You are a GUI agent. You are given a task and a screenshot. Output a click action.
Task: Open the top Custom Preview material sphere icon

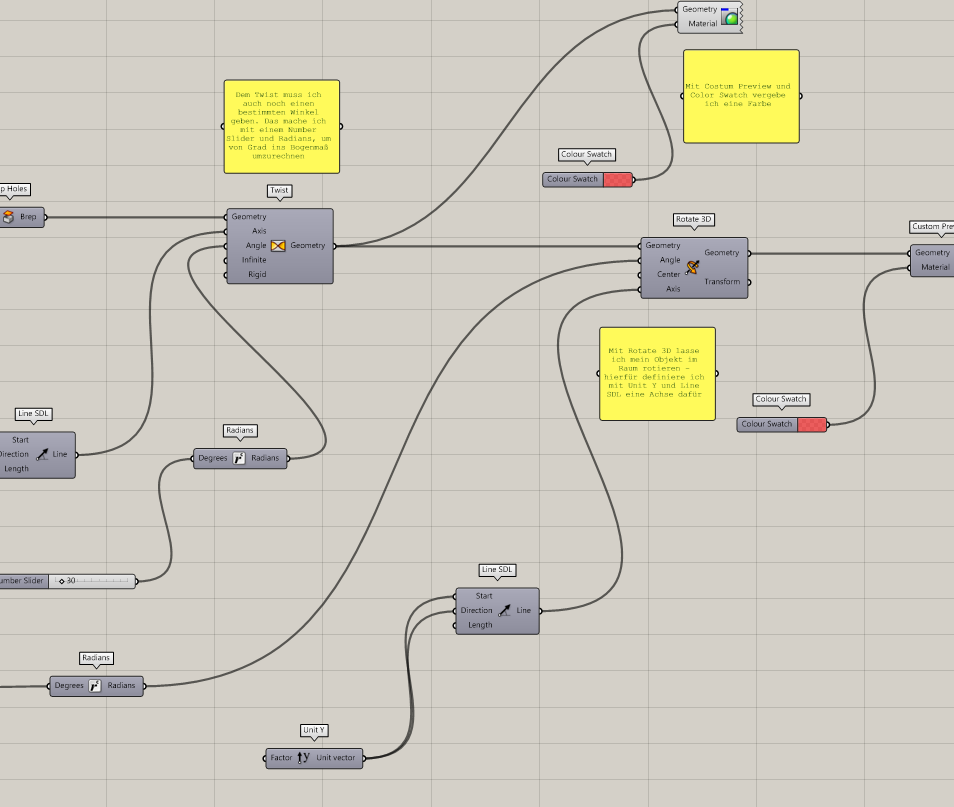pos(729,15)
